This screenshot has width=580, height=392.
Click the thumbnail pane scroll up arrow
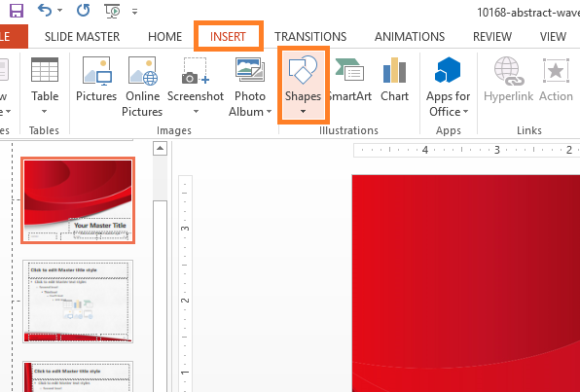(x=160, y=149)
